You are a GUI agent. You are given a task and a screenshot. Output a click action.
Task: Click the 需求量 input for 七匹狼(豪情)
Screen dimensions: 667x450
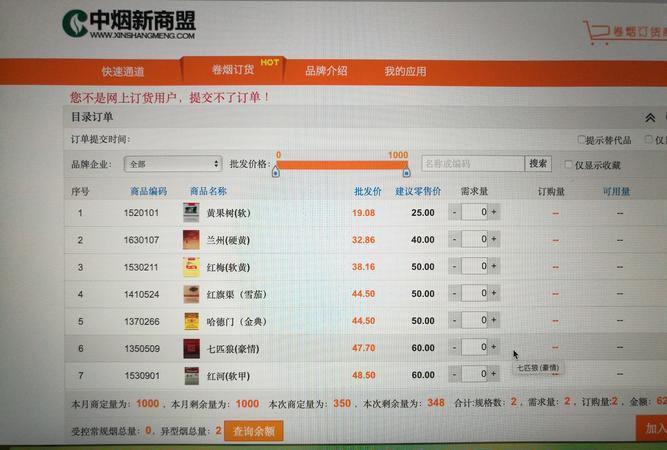click(474, 347)
